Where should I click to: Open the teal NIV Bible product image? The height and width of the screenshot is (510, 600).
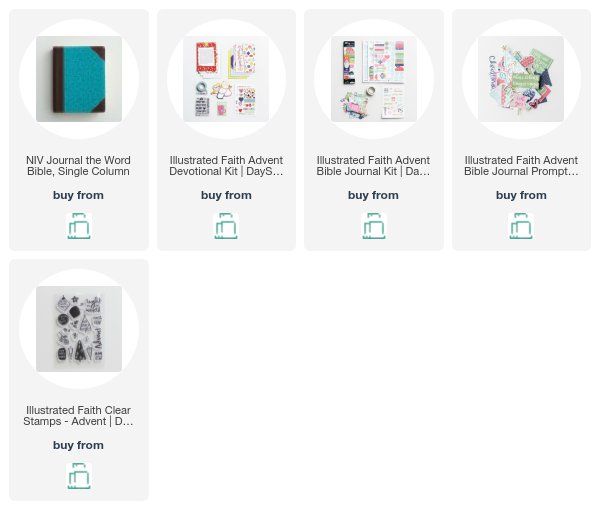pyautogui.click(x=79, y=79)
